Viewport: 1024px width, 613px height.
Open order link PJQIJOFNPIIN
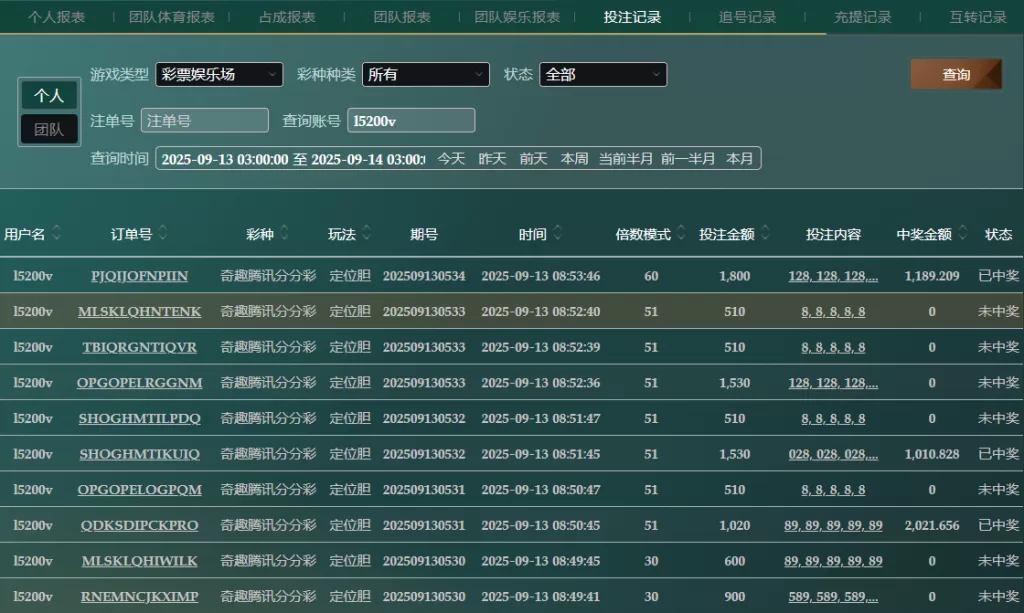[139, 276]
